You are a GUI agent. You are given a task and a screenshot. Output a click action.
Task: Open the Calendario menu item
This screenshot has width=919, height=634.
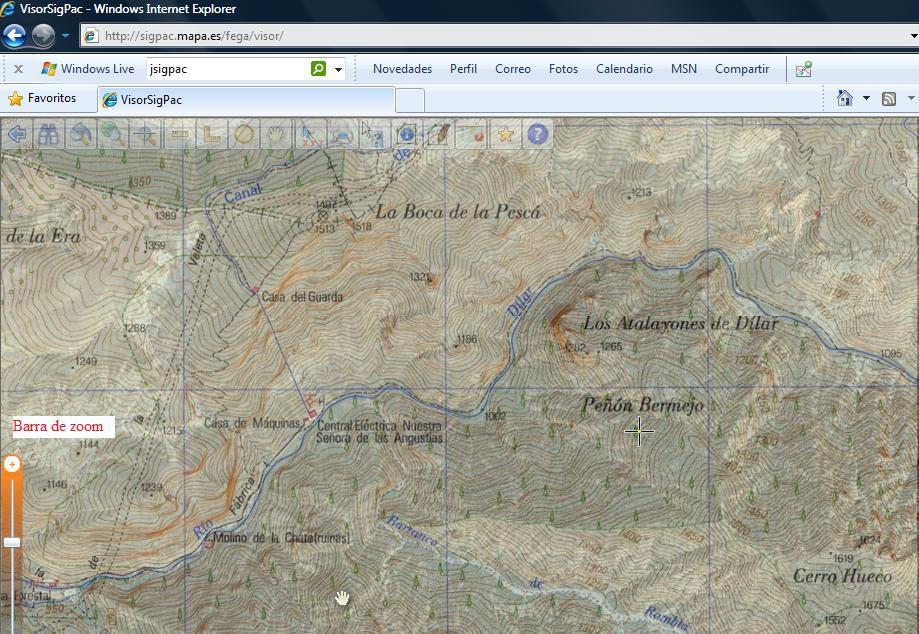(623, 69)
